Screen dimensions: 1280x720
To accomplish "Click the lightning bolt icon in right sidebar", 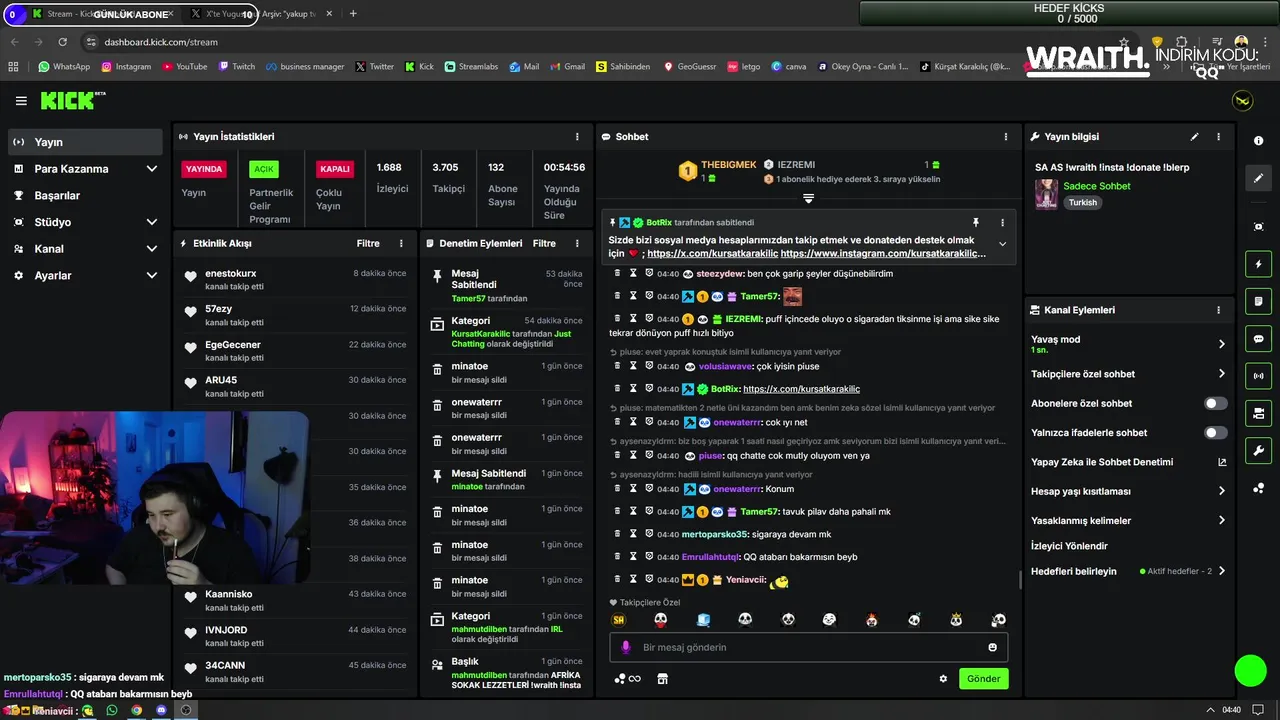I will pyautogui.click(x=1259, y=264).
